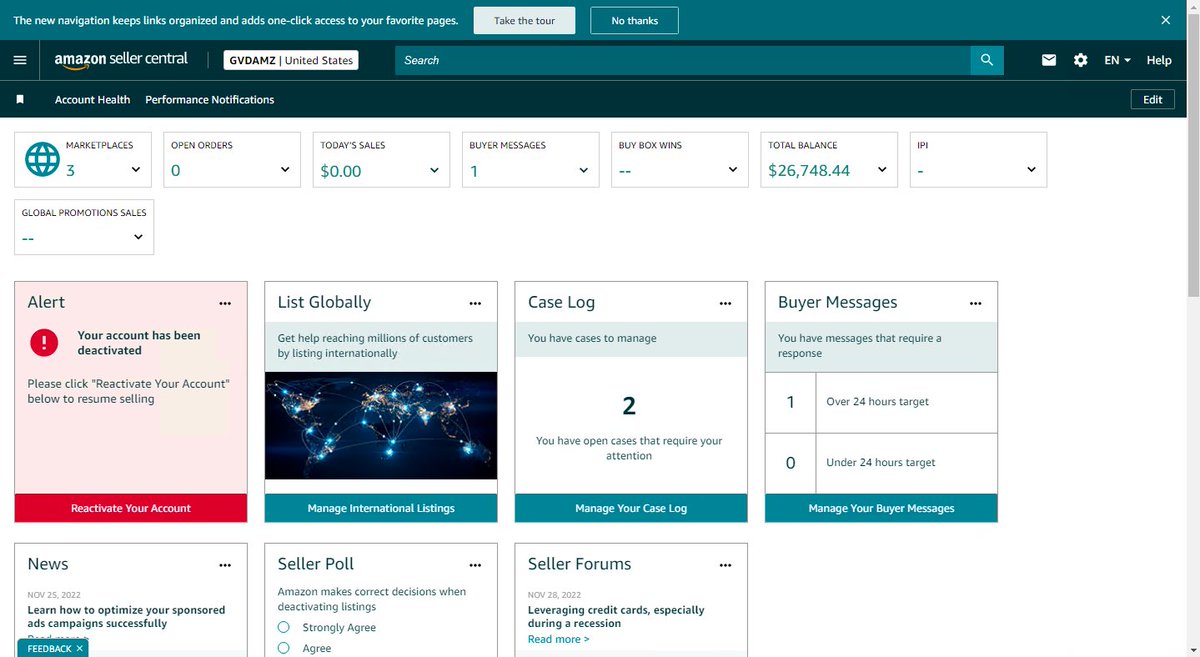Image resolution: width=1200 pixels, height=657 pixels.
Task: Open the hamburger navigation menu
Action: 20,60
